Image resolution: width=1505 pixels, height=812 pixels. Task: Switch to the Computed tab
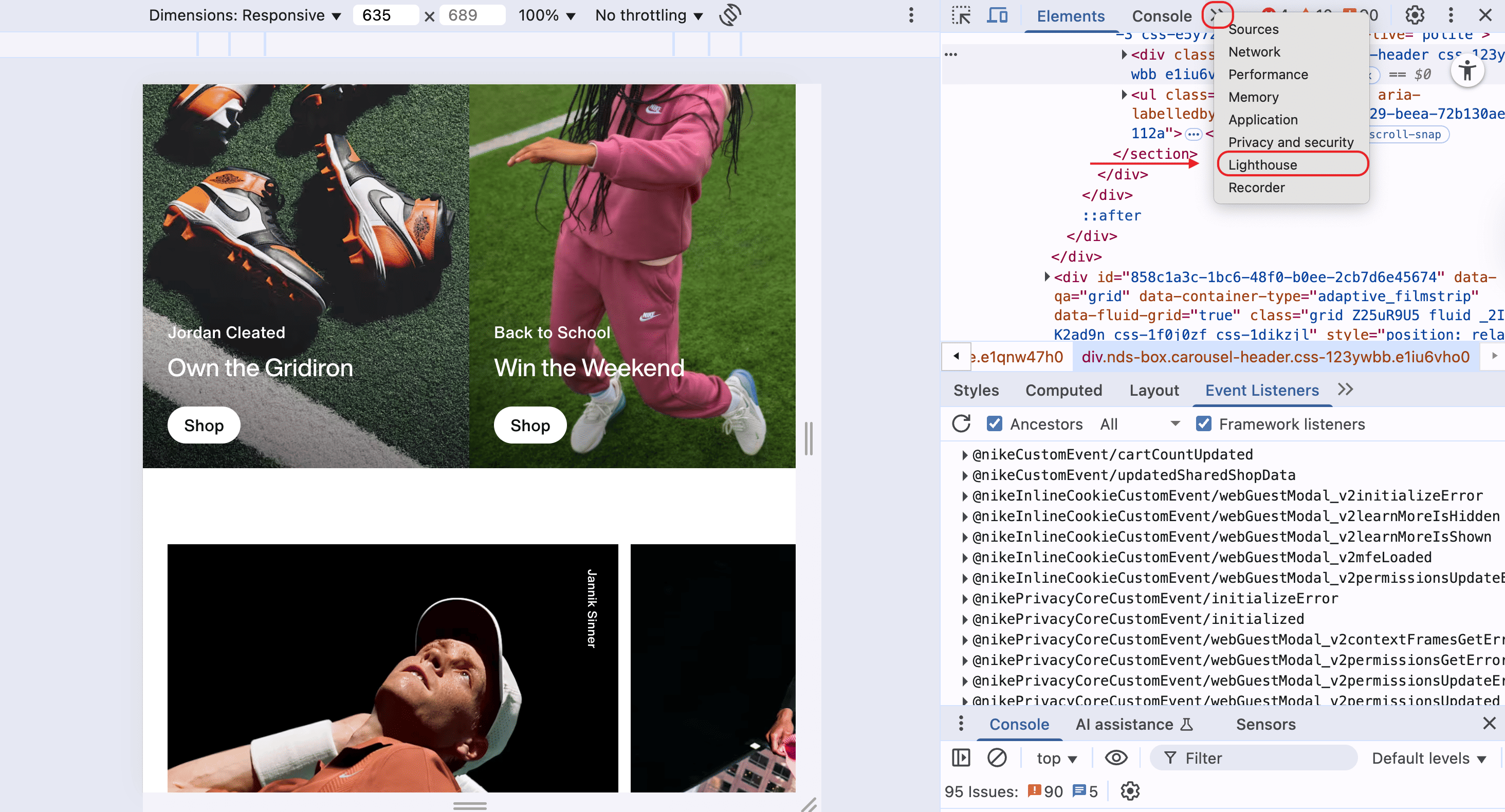(1063, 390)
